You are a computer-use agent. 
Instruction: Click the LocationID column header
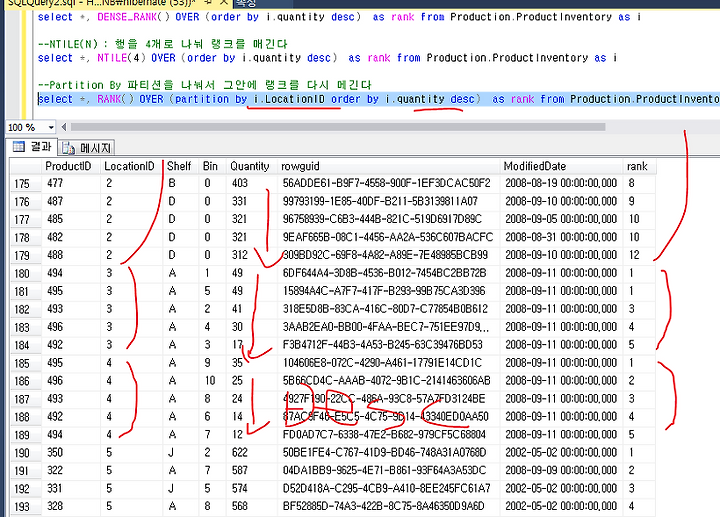point(129,166)
